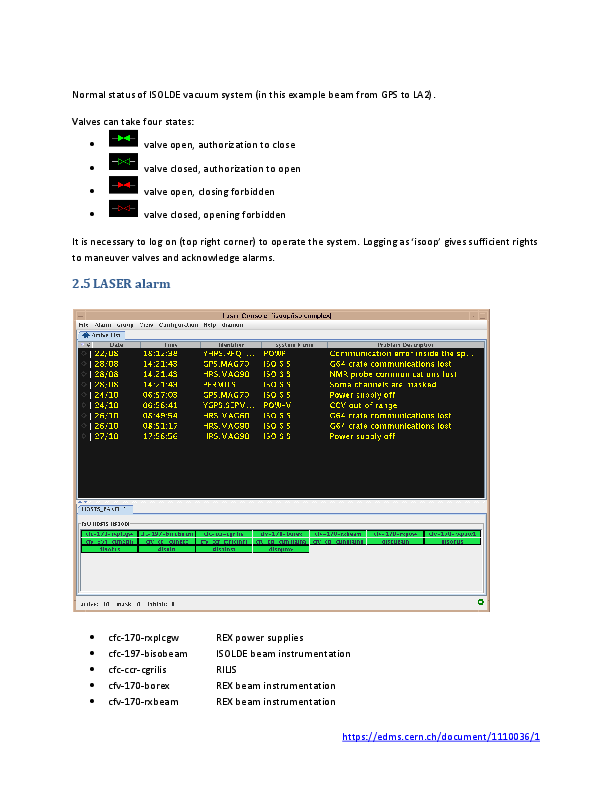Click the row icon beside the 17:56:56 alarm
Viewport: 612px width, 792px height.
point(84,436)
